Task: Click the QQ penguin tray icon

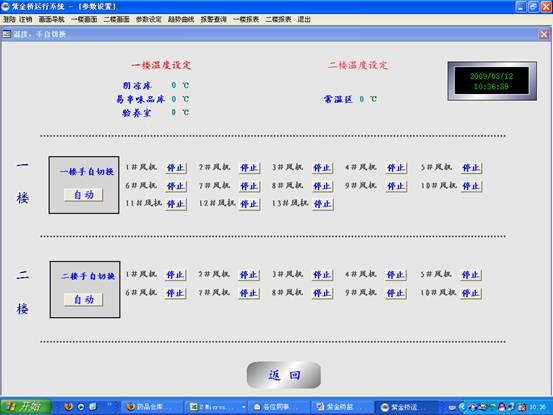Action: (501, 407)
